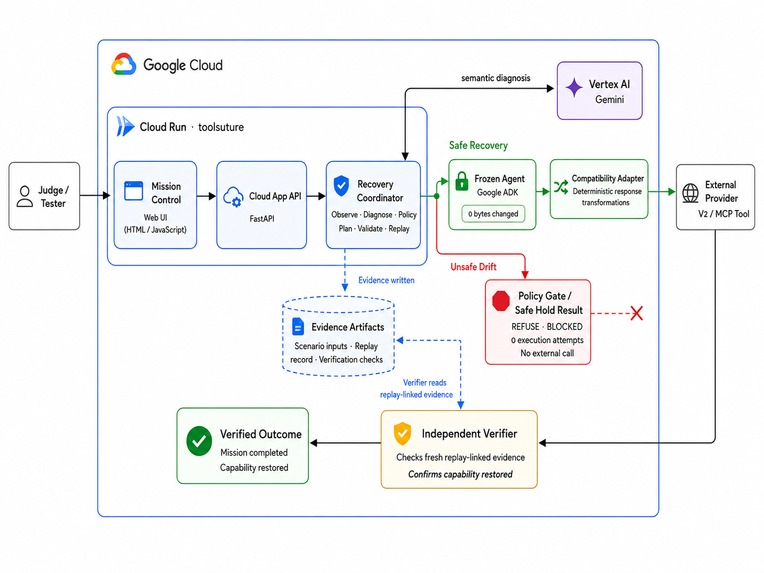Click the Compatibility Adapter shuffle icon
The image size is (764, 573).
tap(561, 187)
